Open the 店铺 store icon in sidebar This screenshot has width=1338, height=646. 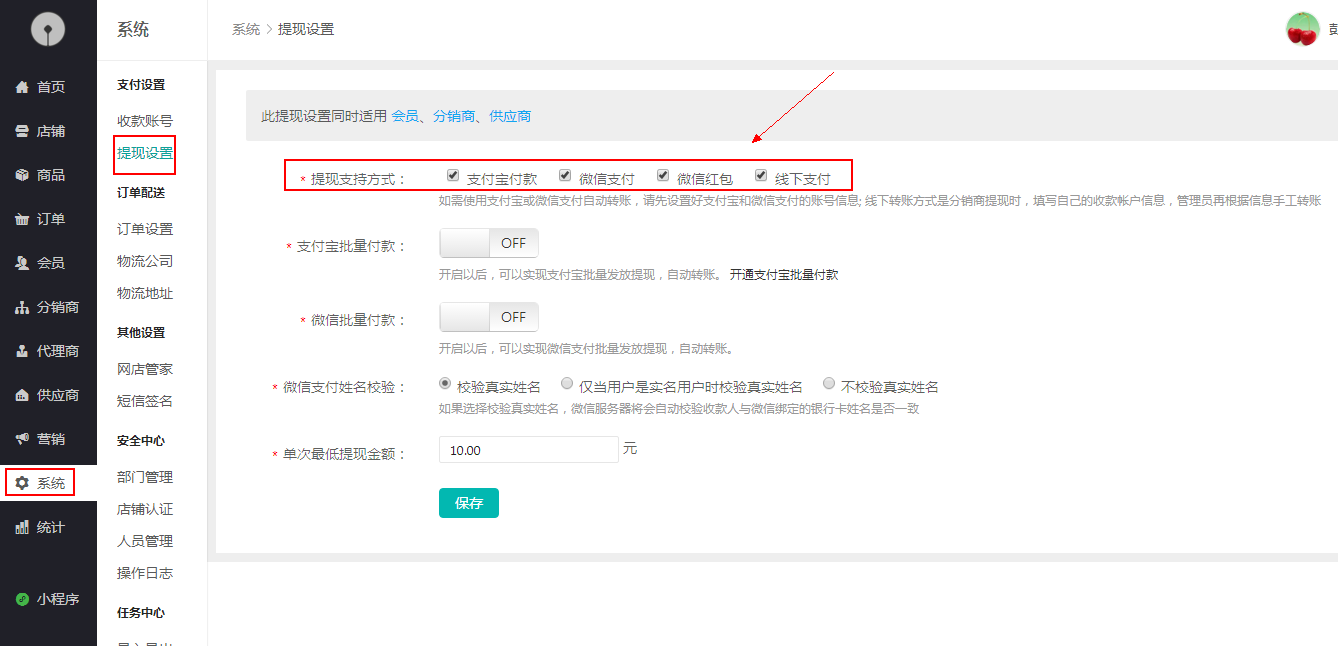22,131
